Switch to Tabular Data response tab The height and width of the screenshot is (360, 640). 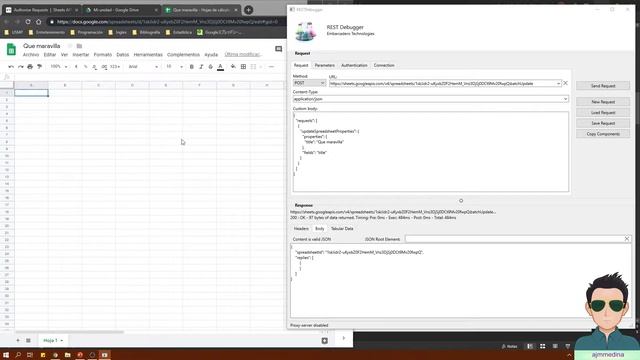click(x=342, y=229)
